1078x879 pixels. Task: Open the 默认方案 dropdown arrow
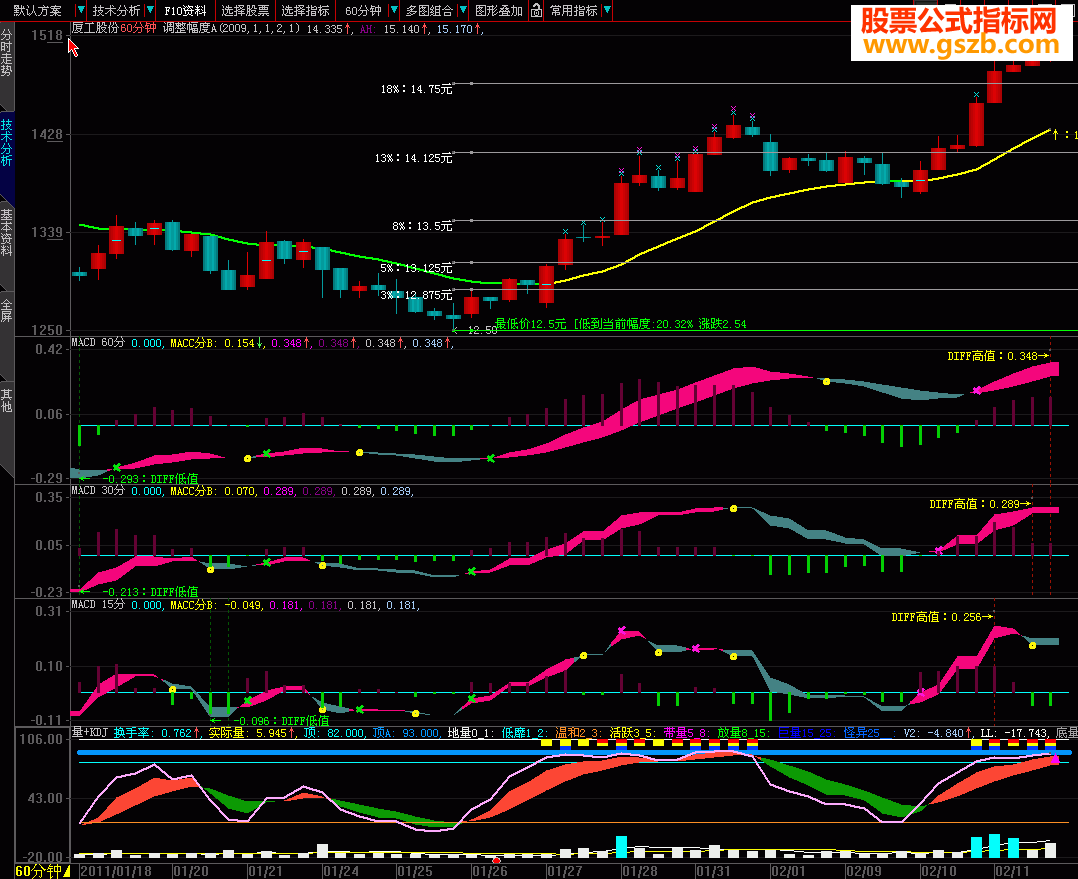point(80,10)
